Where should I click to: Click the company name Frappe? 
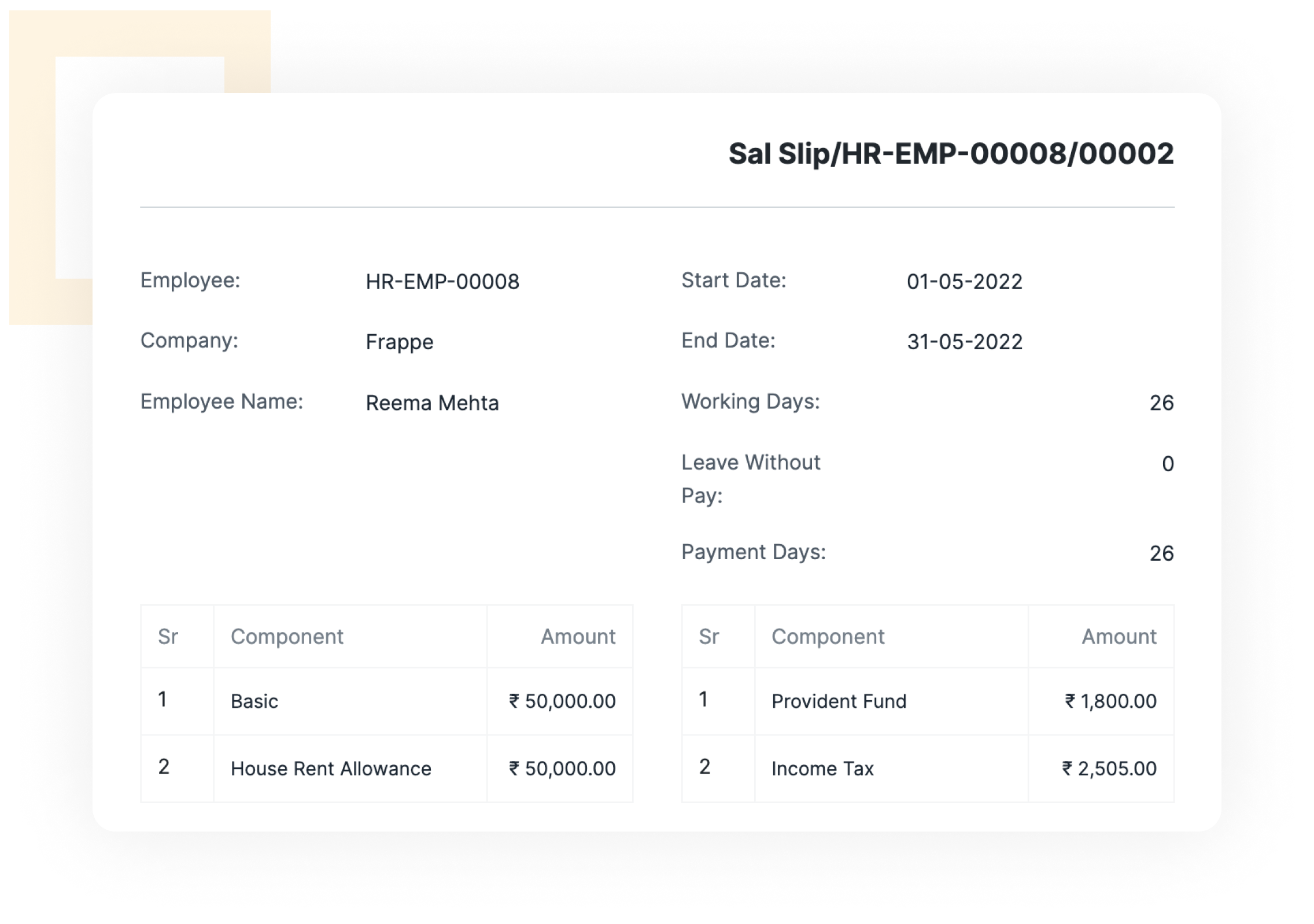(400, 342)
